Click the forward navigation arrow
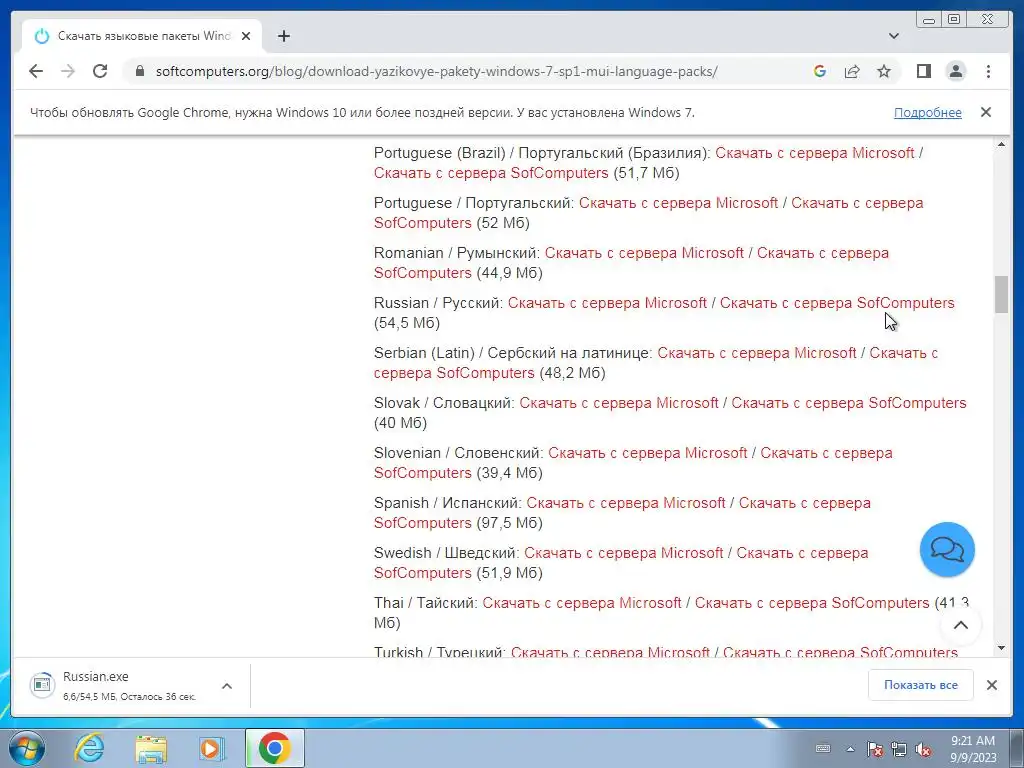Image resolution: width=1024 pixels, height=768 pixels. pyautogui.click(x=68, y=71)
